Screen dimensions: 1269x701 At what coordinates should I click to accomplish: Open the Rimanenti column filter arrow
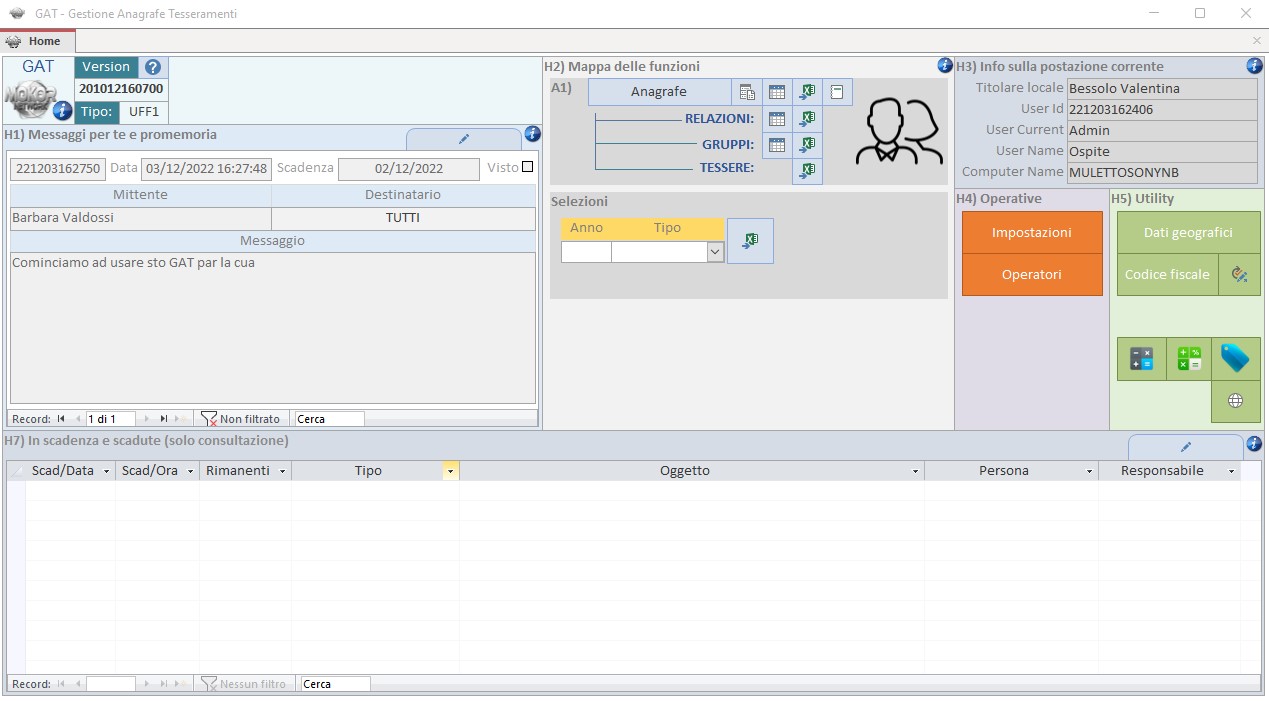(282, 471)
